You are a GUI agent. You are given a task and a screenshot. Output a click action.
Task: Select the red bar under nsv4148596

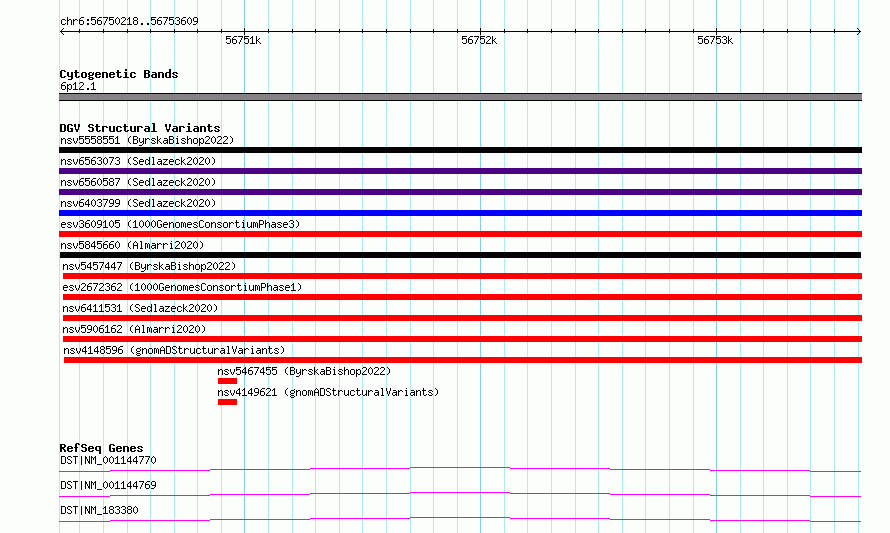(463, 360)
